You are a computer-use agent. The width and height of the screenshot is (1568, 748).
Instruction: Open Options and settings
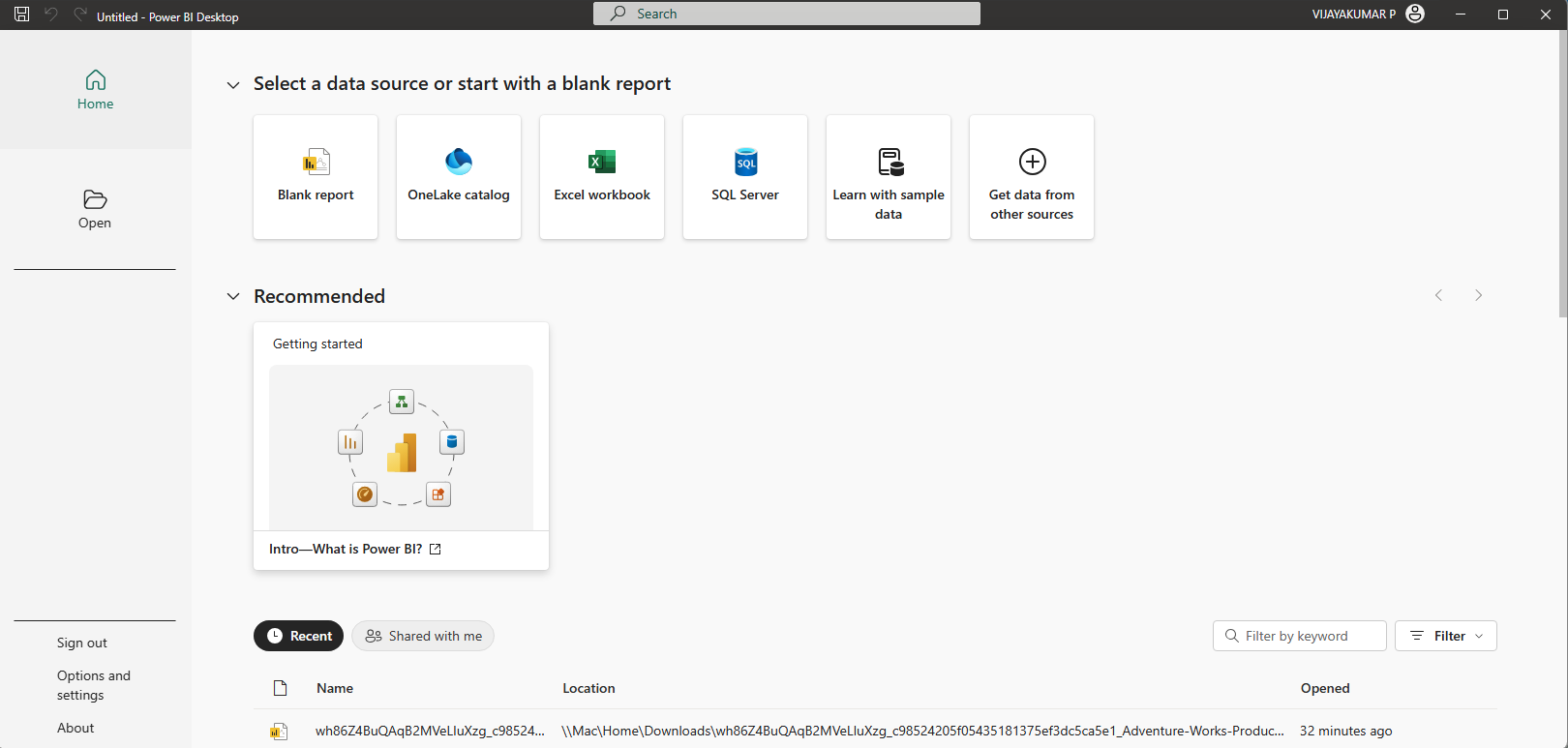tap(93, 685)
